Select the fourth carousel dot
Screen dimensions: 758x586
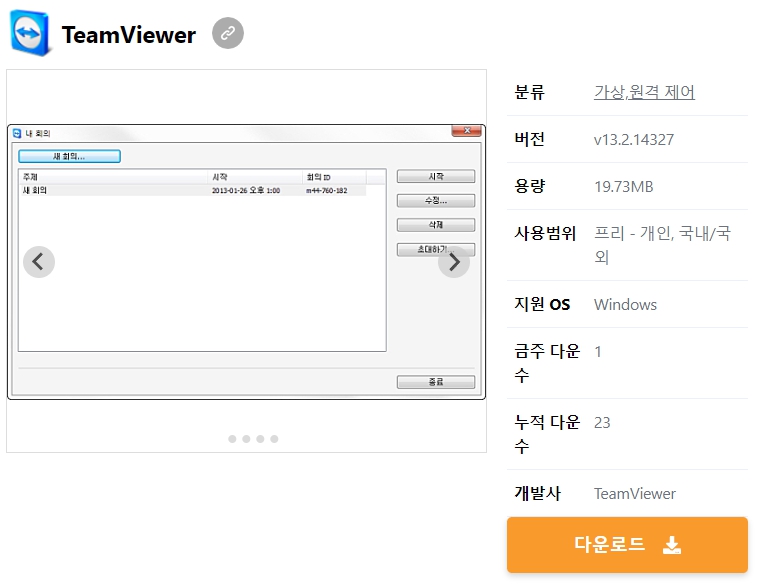coord(274,439)
